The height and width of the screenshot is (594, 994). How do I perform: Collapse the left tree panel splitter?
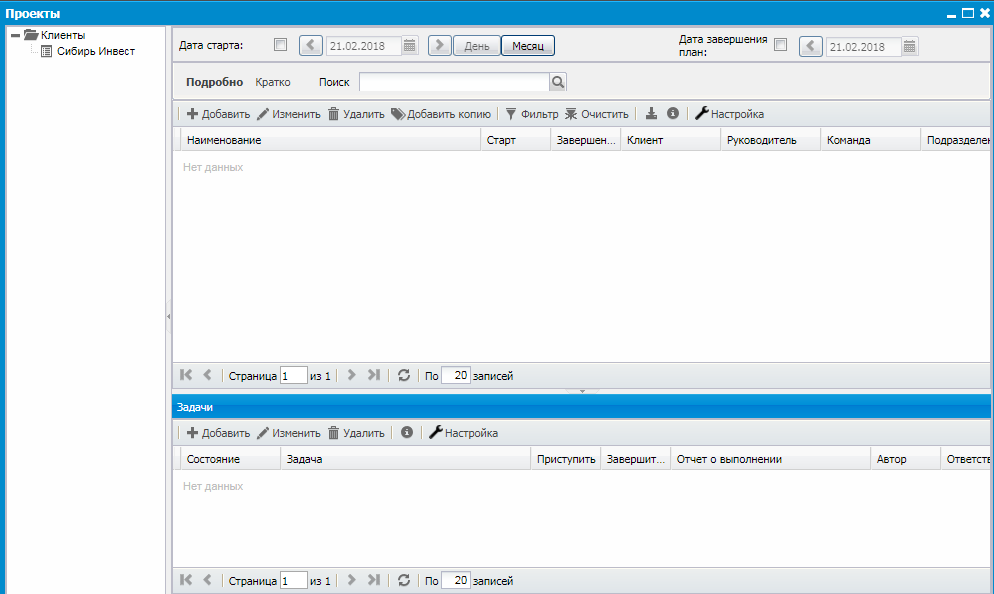[169, 316]
